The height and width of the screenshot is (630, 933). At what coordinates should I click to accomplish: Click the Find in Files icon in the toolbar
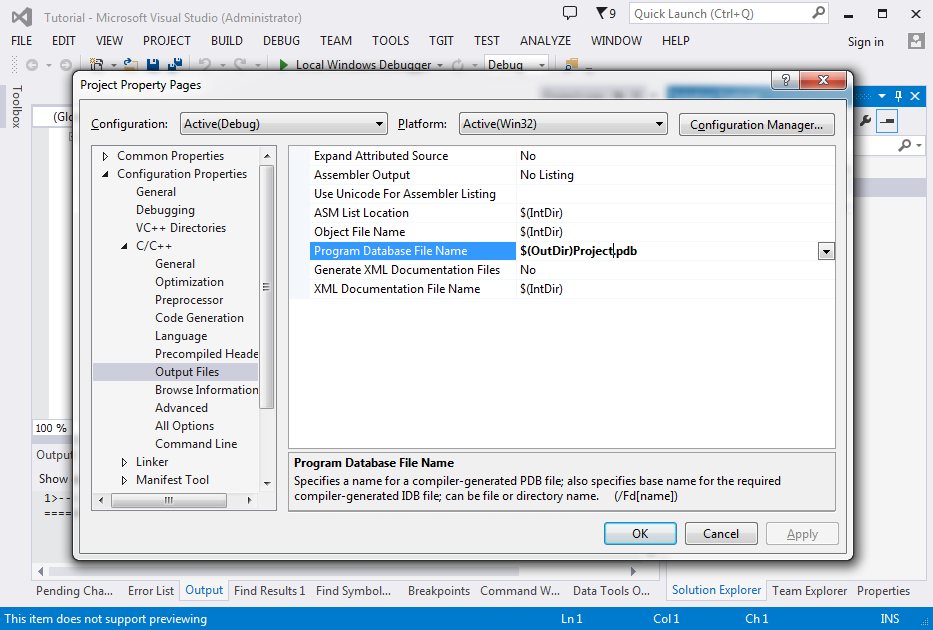coord(571,64)
